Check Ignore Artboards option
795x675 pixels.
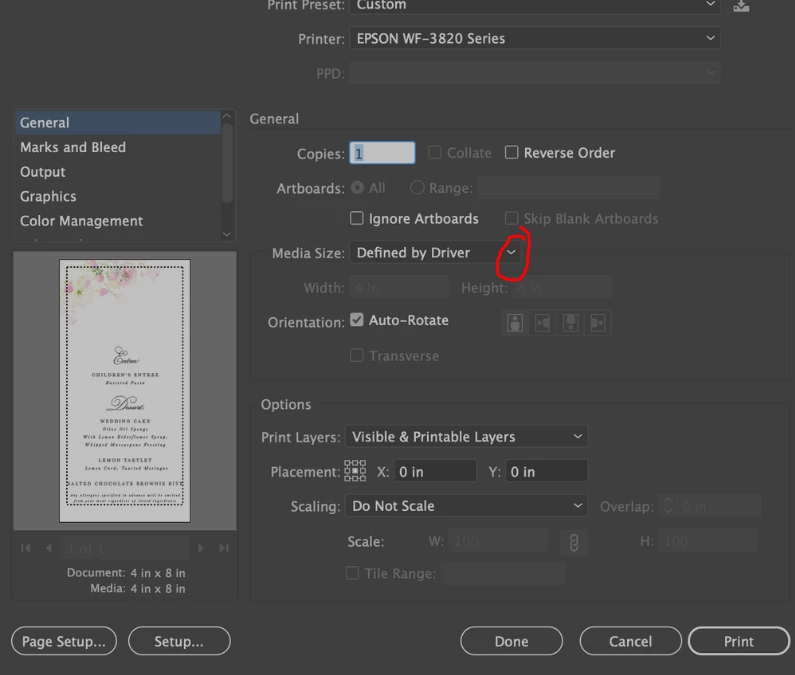point(357,219)
